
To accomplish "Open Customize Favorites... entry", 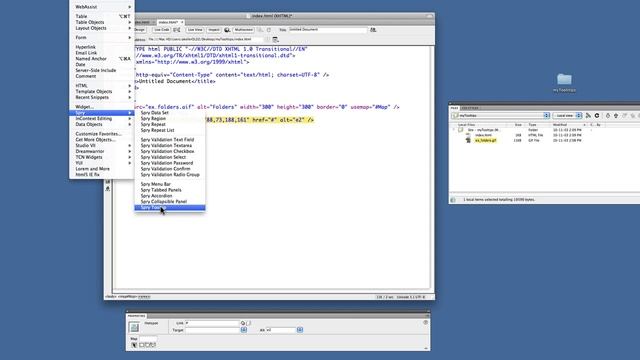I will (102, 134).
